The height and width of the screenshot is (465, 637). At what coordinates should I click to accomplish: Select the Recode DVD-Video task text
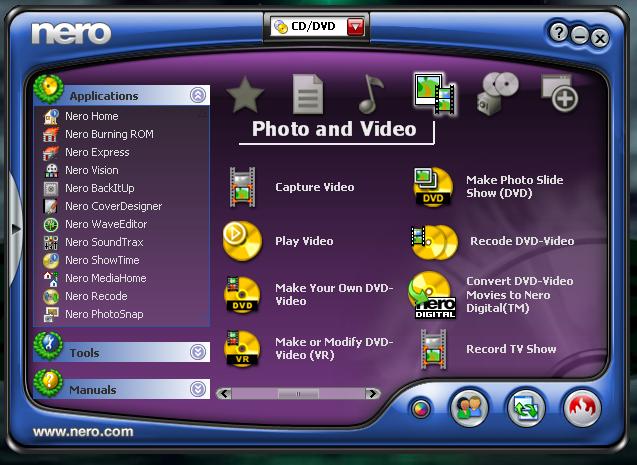click(x=522, y=241)
